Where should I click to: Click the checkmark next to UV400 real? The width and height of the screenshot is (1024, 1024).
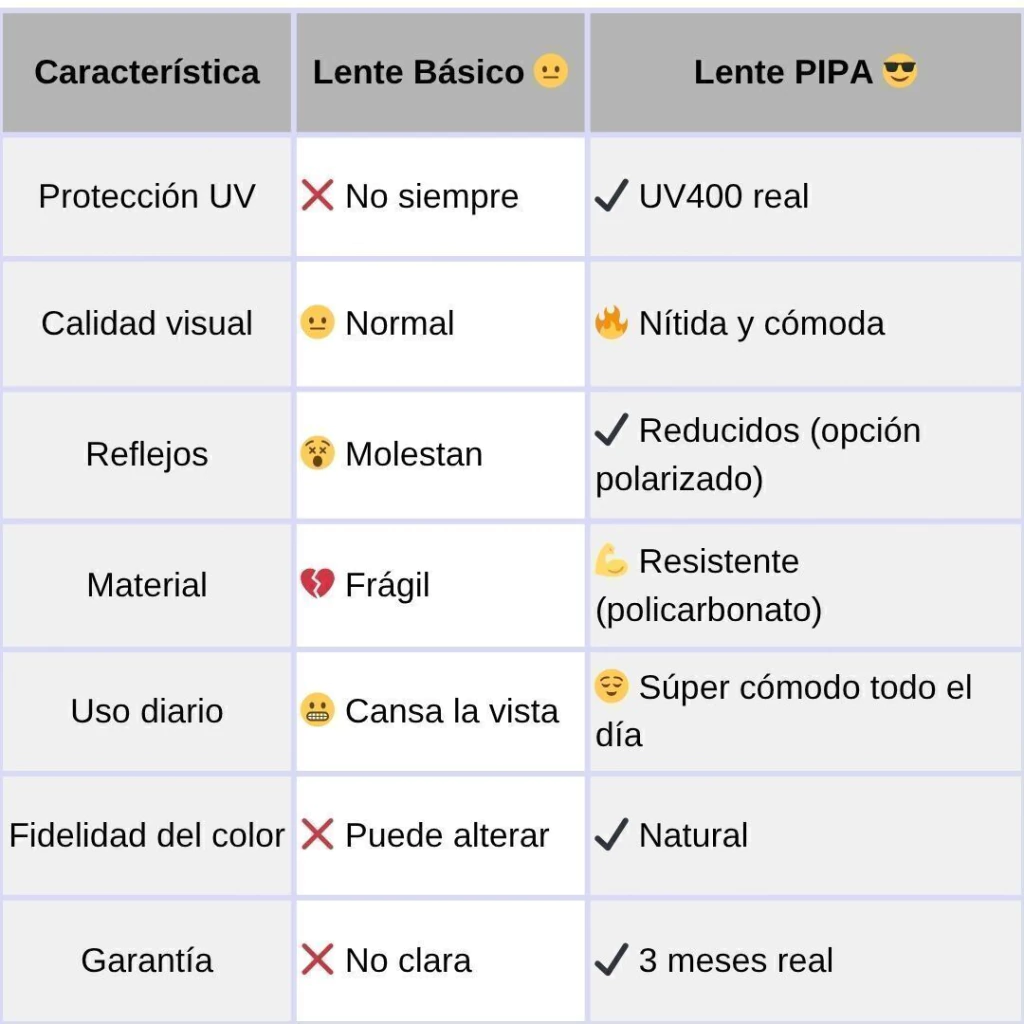tap(611, 196)
